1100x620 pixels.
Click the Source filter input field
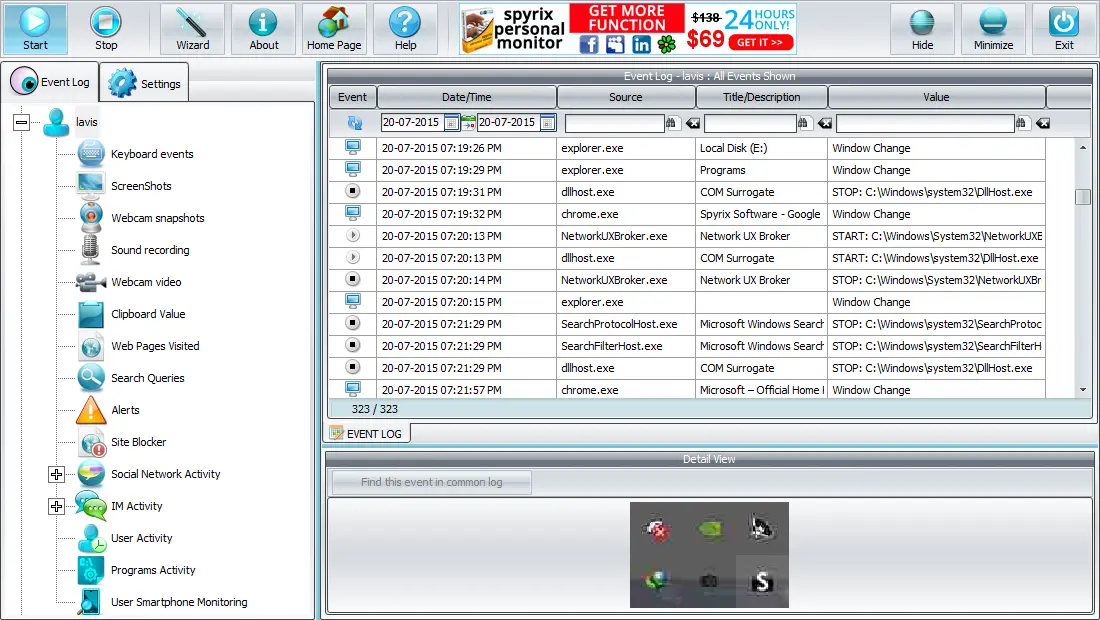pos(615,123)
